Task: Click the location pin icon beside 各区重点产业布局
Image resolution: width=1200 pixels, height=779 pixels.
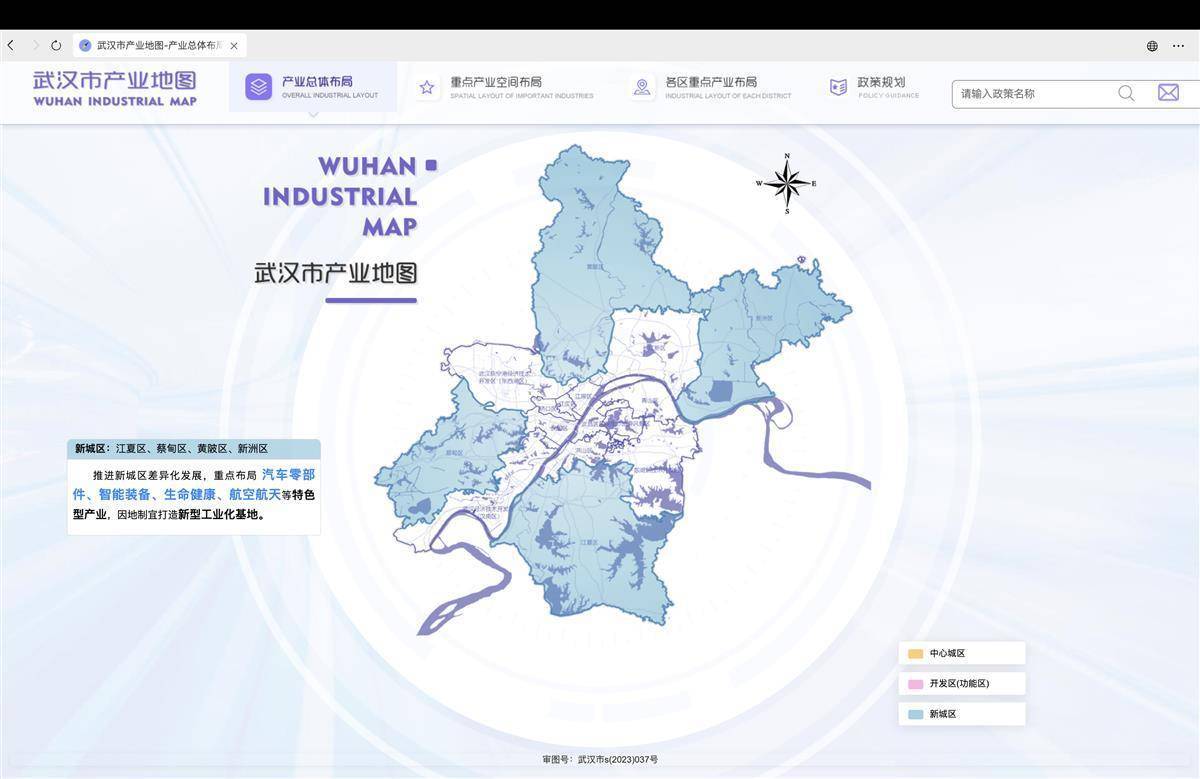Action: tap(642, 88)
